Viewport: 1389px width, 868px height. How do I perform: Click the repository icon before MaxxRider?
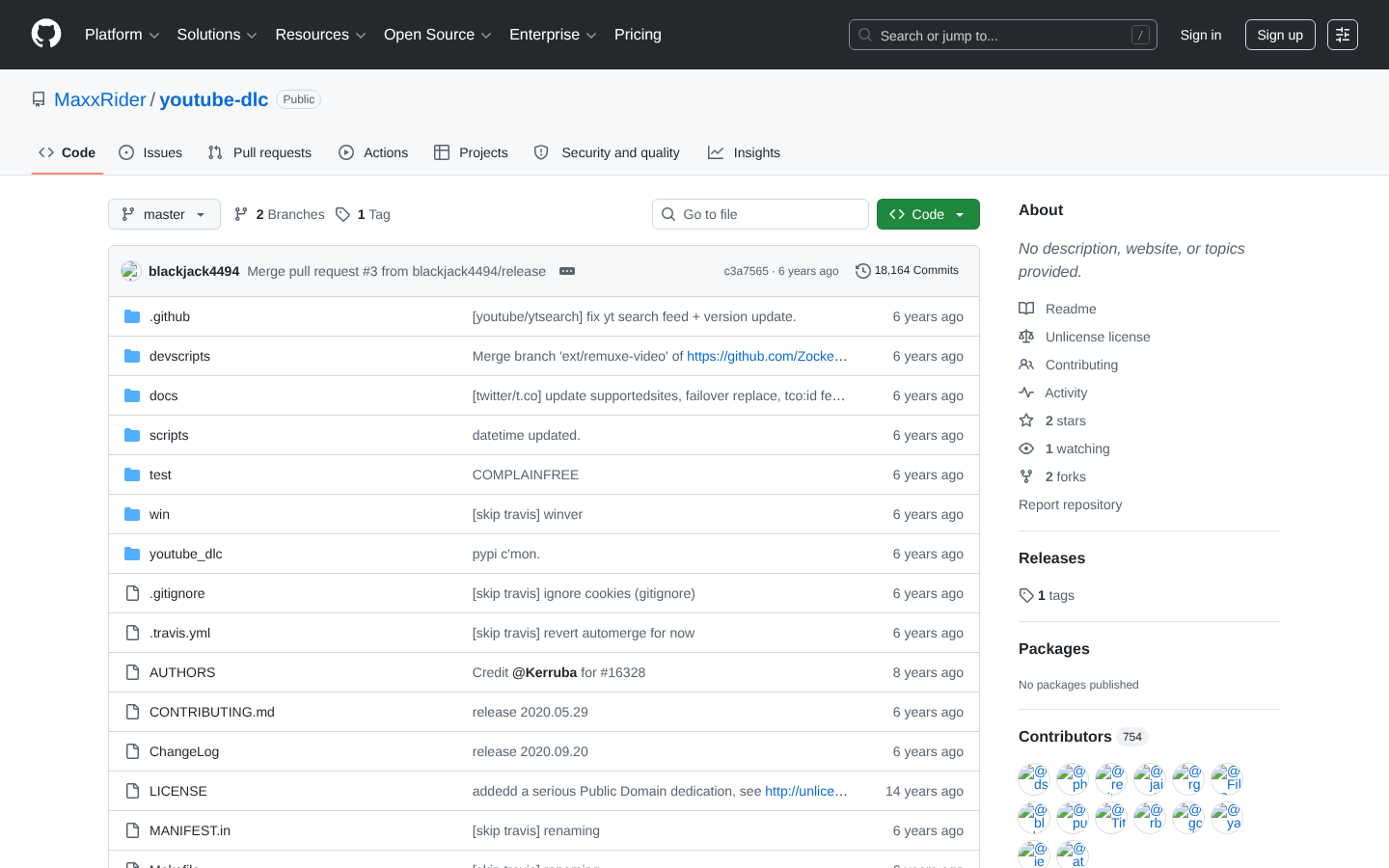point(39,99)
